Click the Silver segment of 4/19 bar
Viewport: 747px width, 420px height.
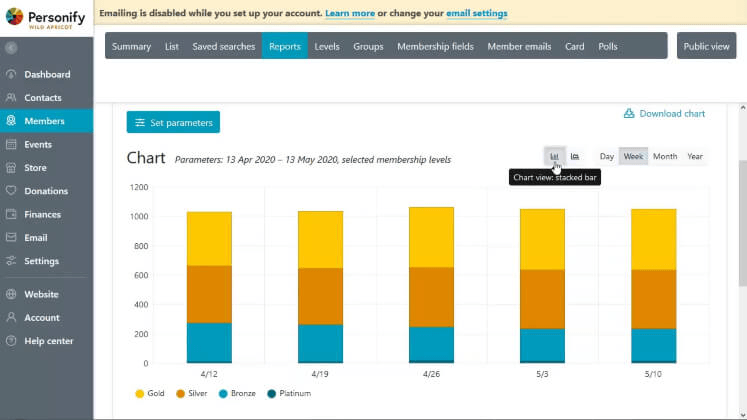tap(321, 296)
